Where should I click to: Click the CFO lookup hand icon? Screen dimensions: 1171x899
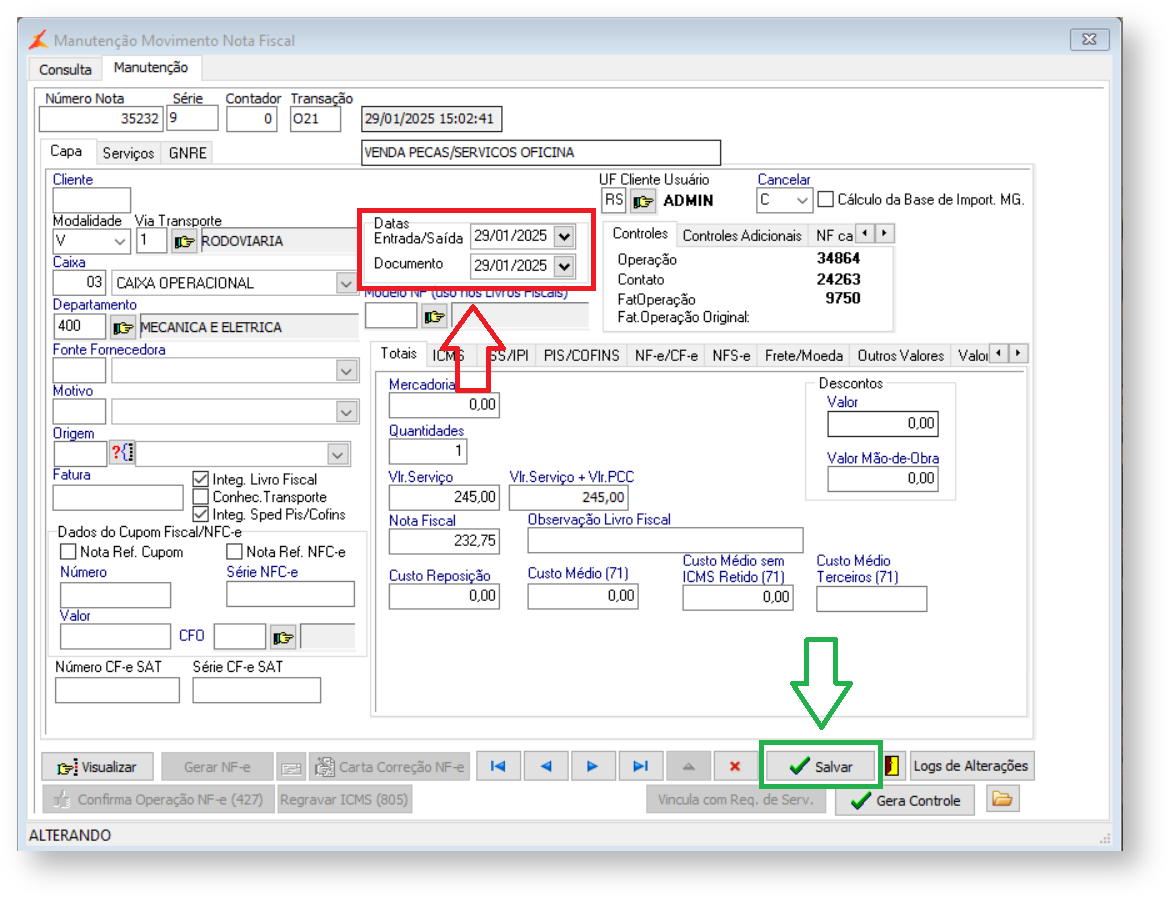tap(283, 637)
